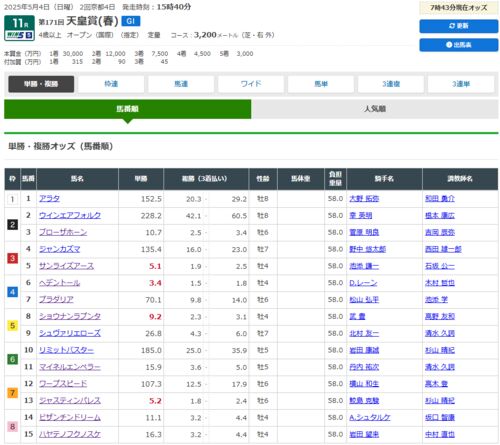Viewport: 500px width, 445px height.
Task: Switch to the 3連複 tab
Action: pos(391,84)
